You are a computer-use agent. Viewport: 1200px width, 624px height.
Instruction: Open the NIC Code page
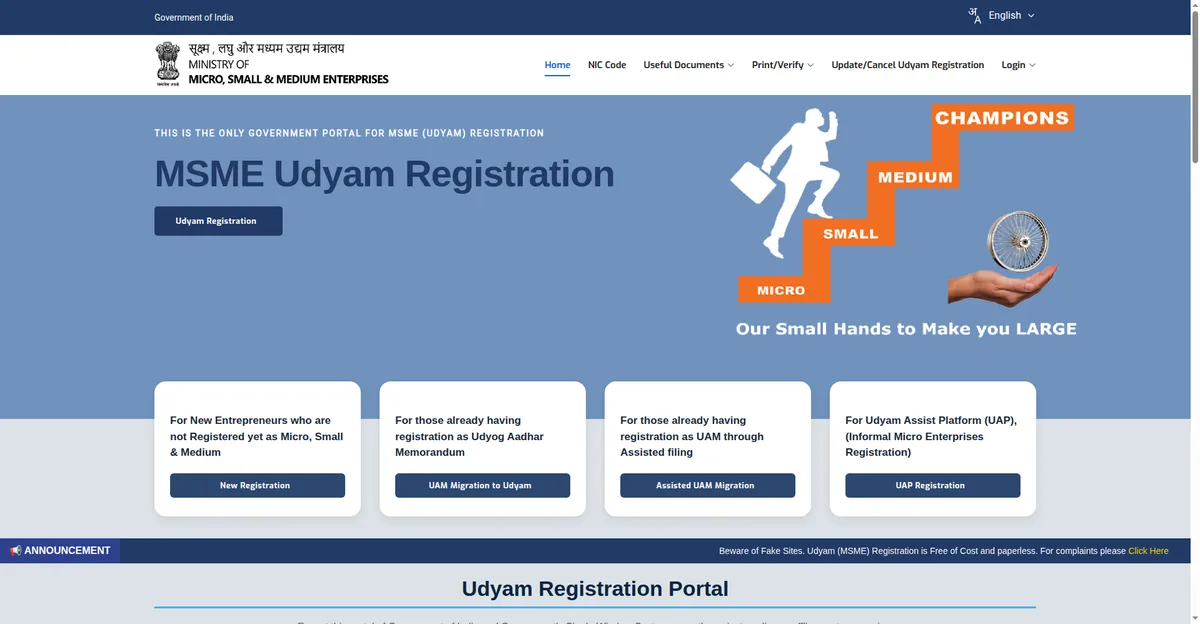(x=607, y=65)
